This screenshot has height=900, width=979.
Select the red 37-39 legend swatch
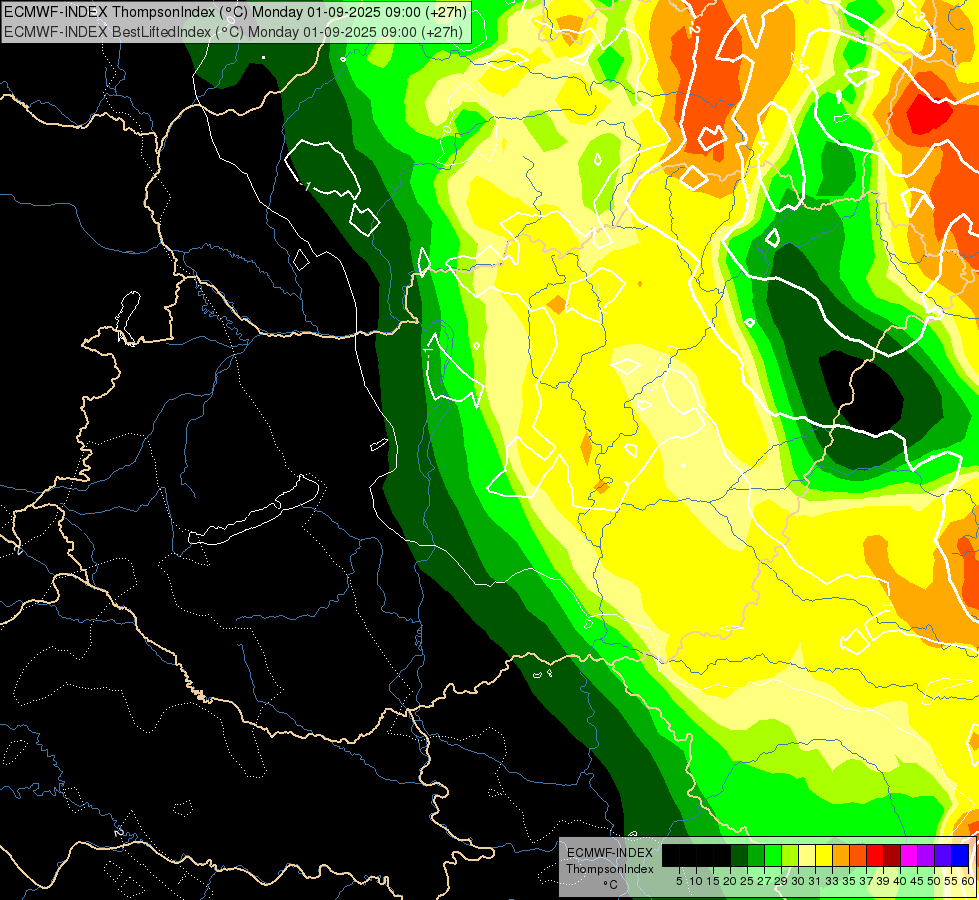(875, 855)
